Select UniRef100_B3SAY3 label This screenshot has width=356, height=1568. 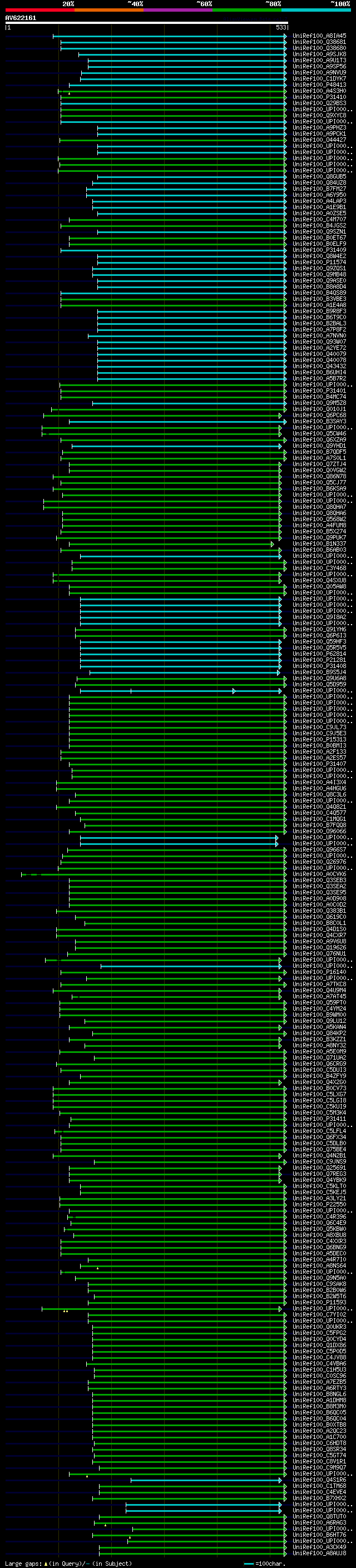point(319,421)
